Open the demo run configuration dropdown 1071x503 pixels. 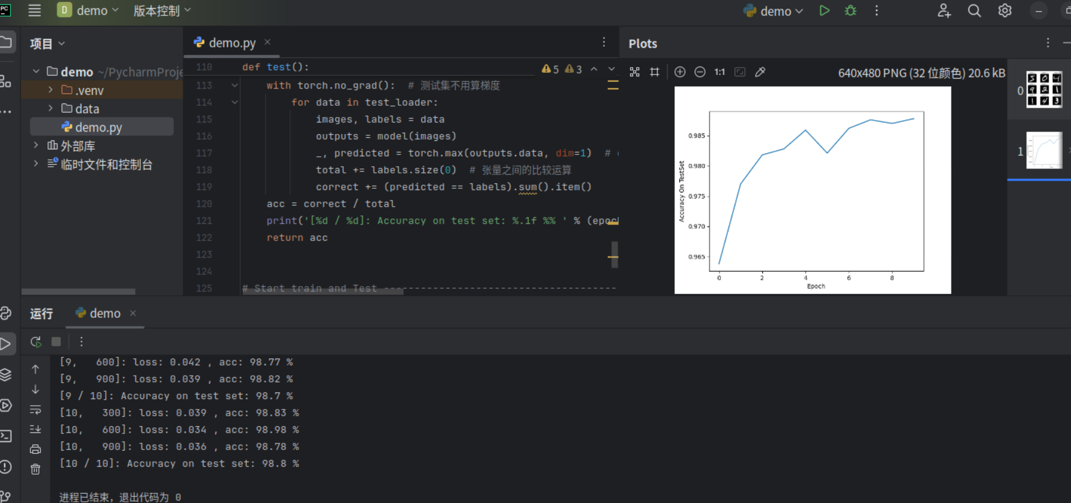pos(774,11)
